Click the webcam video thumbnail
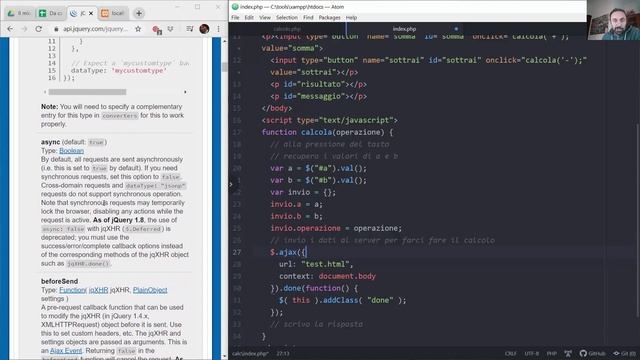 [613, 20]
